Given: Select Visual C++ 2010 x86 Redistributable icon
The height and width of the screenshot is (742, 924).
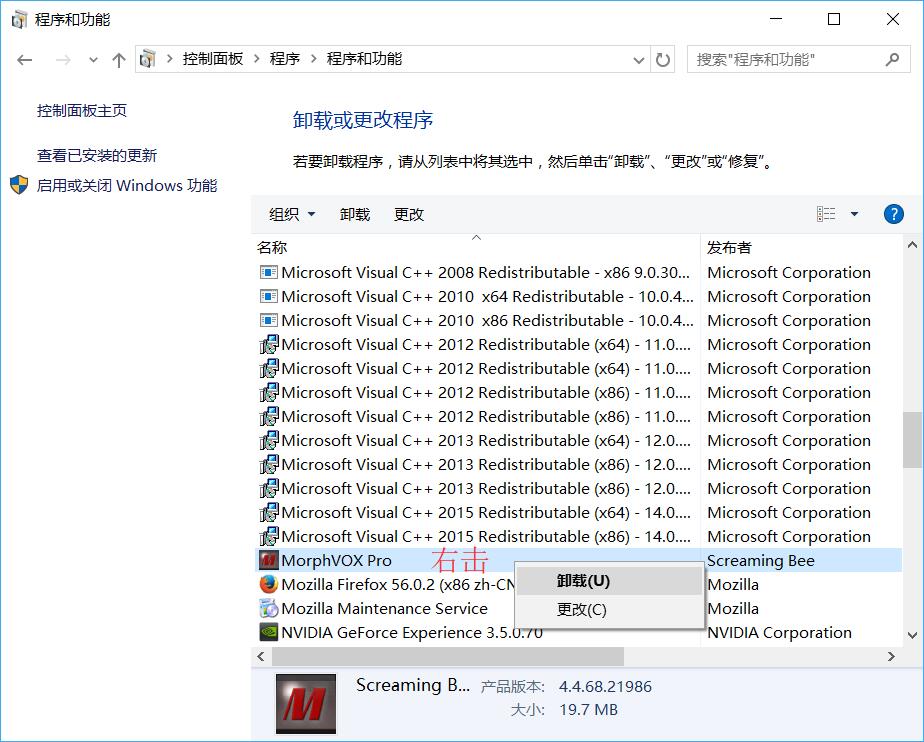Looking at the screenshot, I should (x=268, y=321).
